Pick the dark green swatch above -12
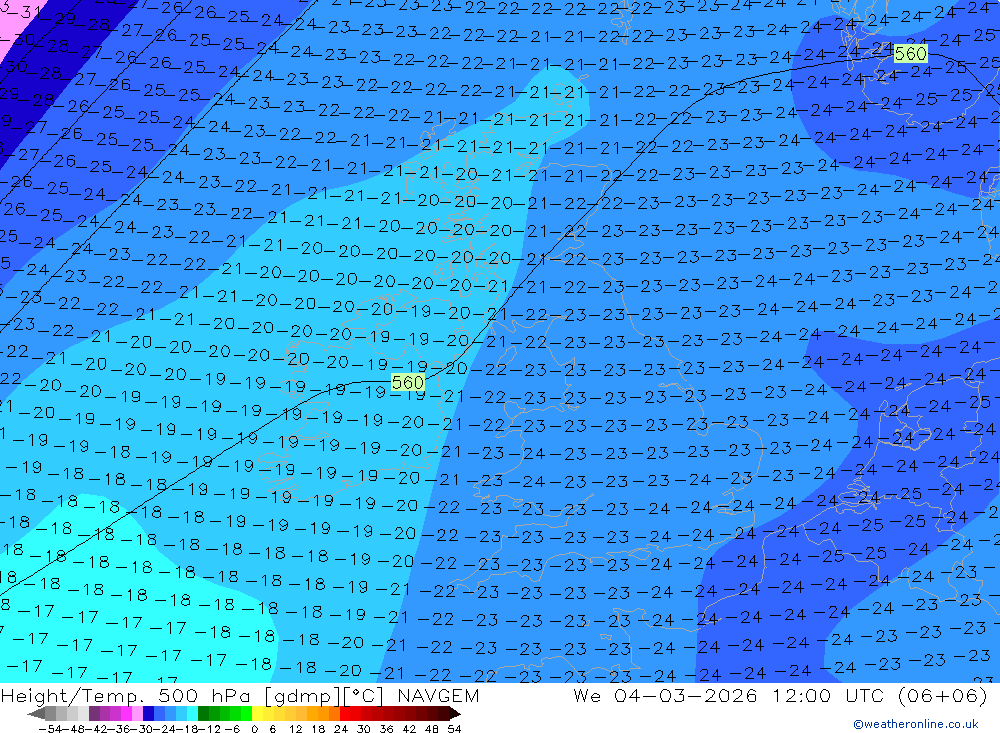 pyautogui.click(x=203, y=714)
